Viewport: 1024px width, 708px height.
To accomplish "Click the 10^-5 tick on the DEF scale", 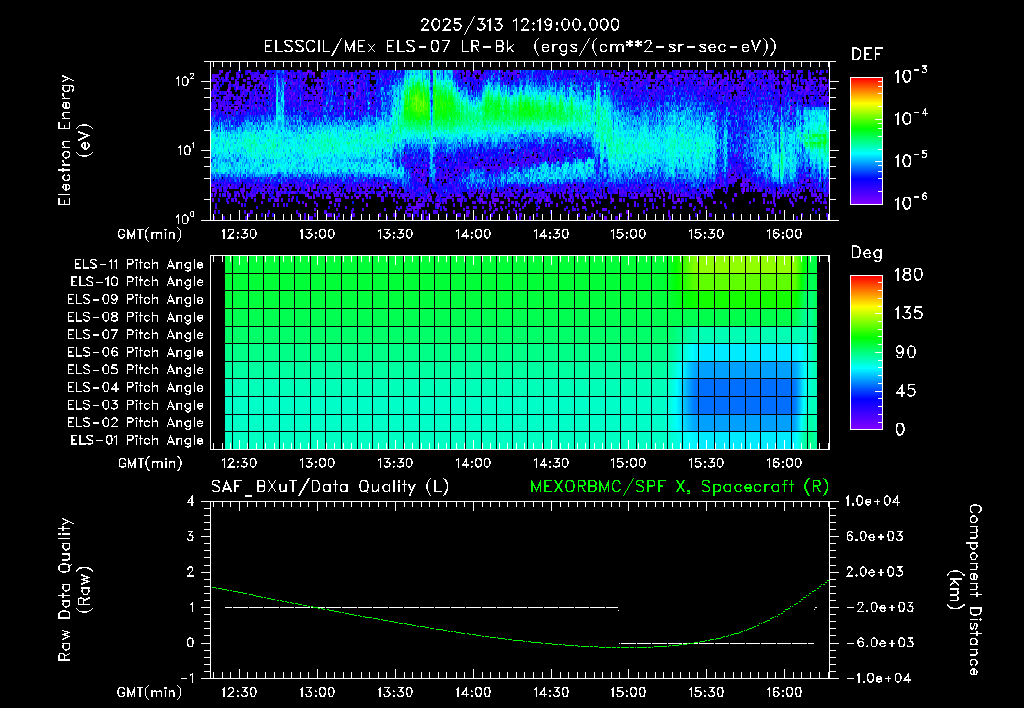I will click(911, 160).
